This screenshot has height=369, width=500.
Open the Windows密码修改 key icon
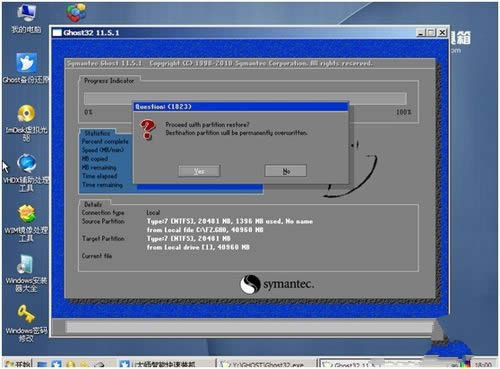click(26, 323)
